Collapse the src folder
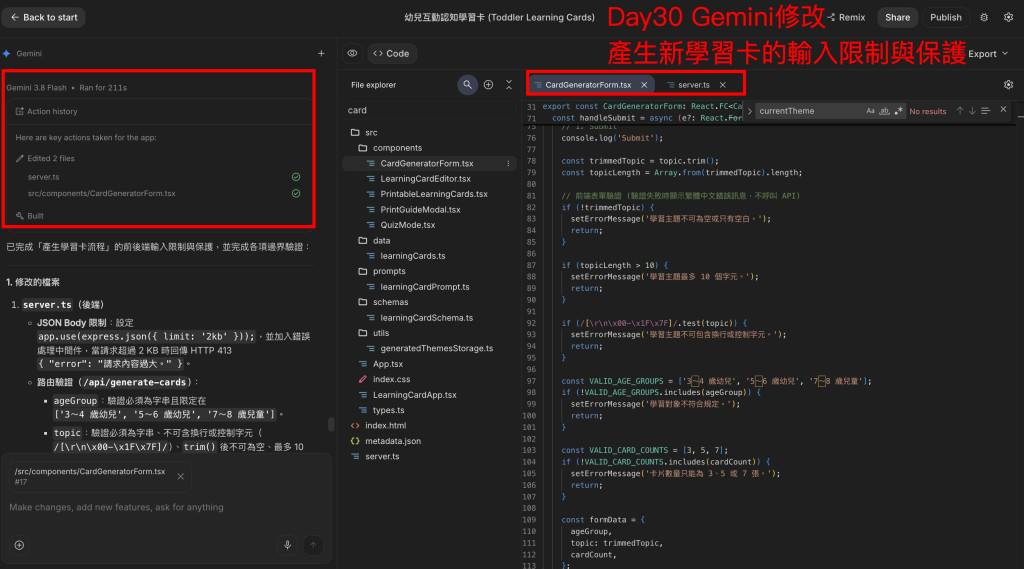1024x569 pixels. pyautogui.click(x=364, y=133)
